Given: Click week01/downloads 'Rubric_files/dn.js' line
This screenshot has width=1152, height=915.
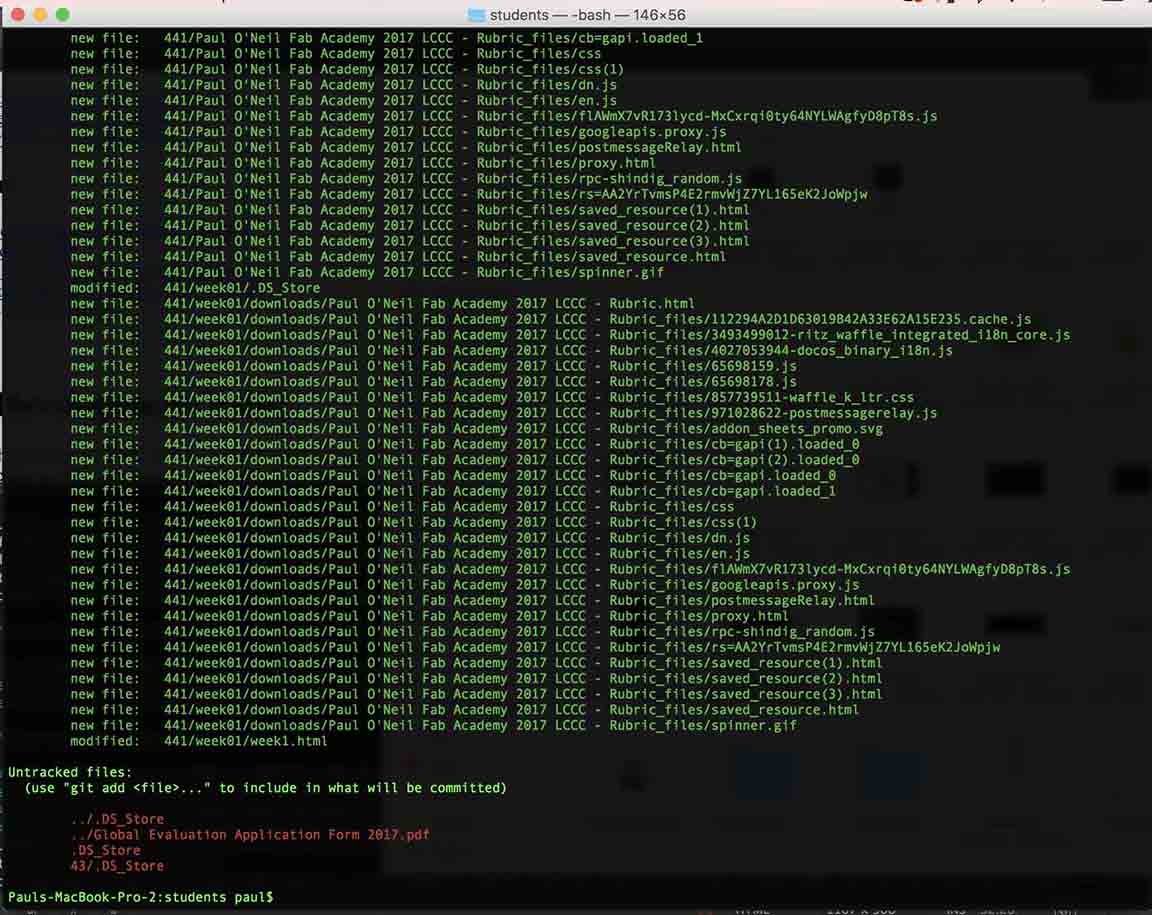Looking at the screenshot, I should (x=410, y=538).
